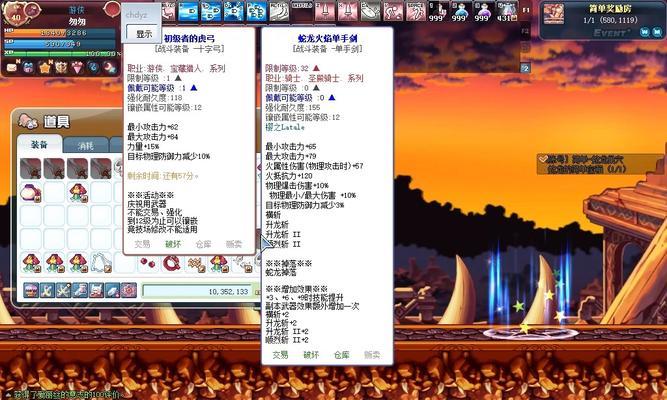Click the first mushroom item in bottom row
This screenshot has height=400, width=667.
point(30,263)
